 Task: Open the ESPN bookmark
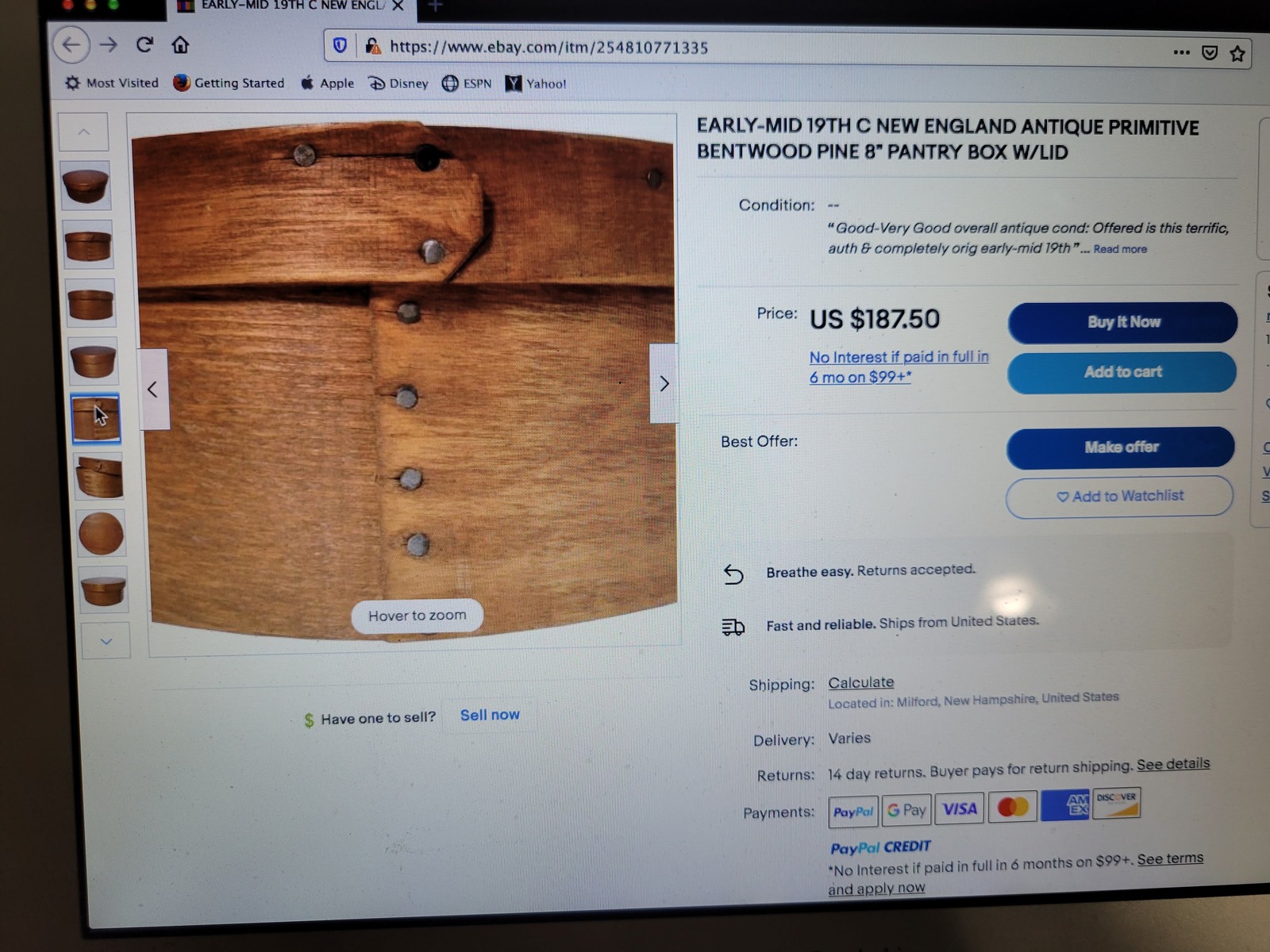467,83
